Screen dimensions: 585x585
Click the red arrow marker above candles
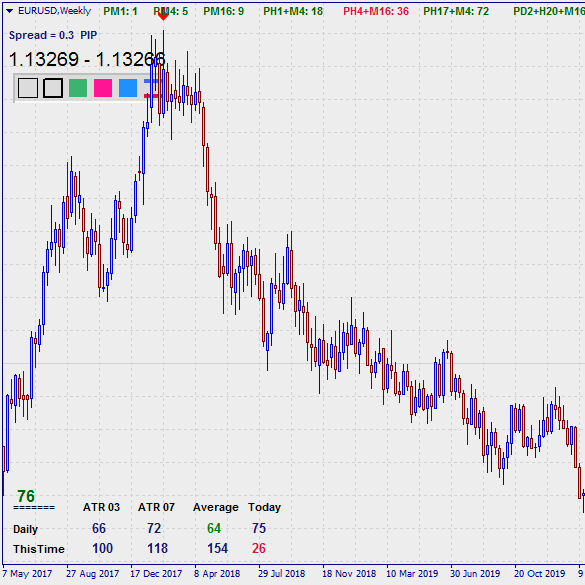coord(163,16)
